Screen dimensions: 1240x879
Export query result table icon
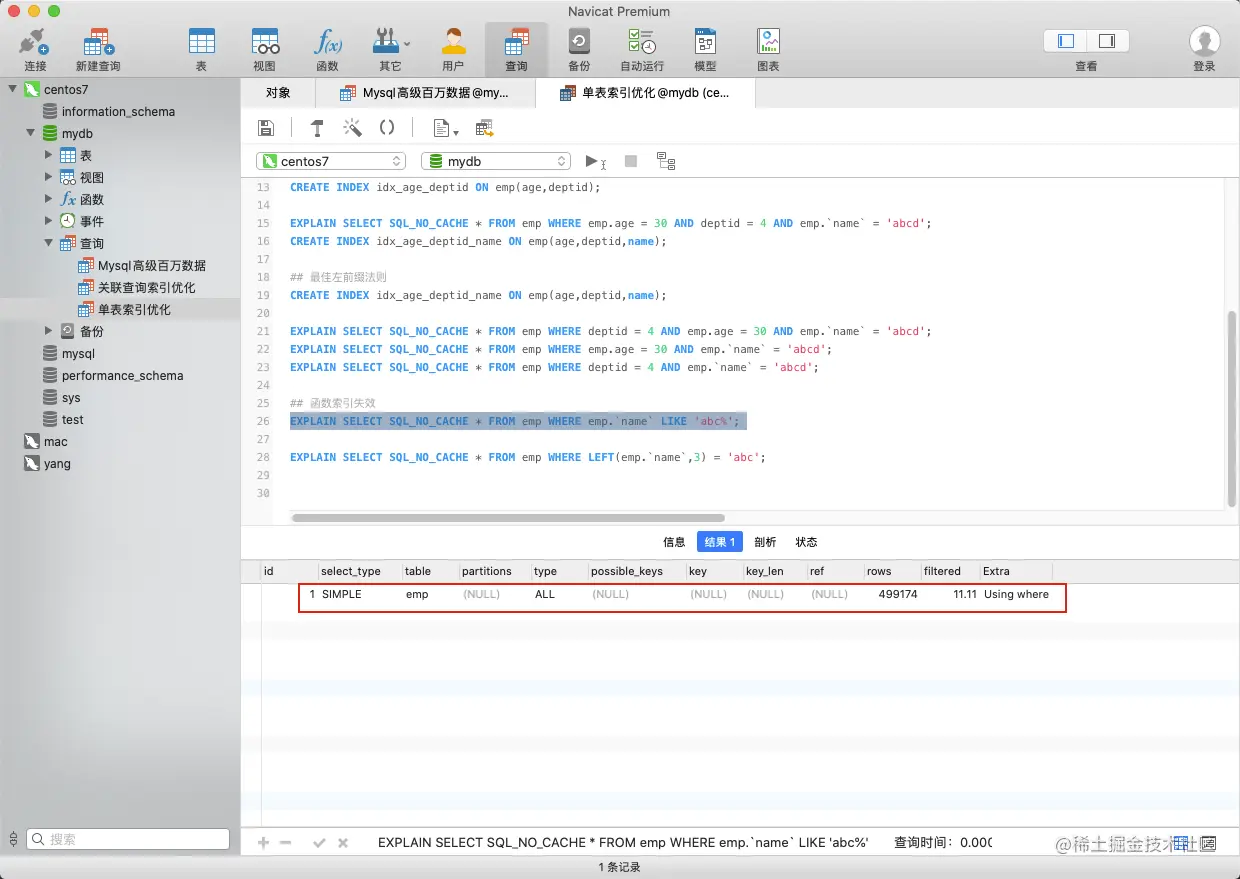click(485, 128)
